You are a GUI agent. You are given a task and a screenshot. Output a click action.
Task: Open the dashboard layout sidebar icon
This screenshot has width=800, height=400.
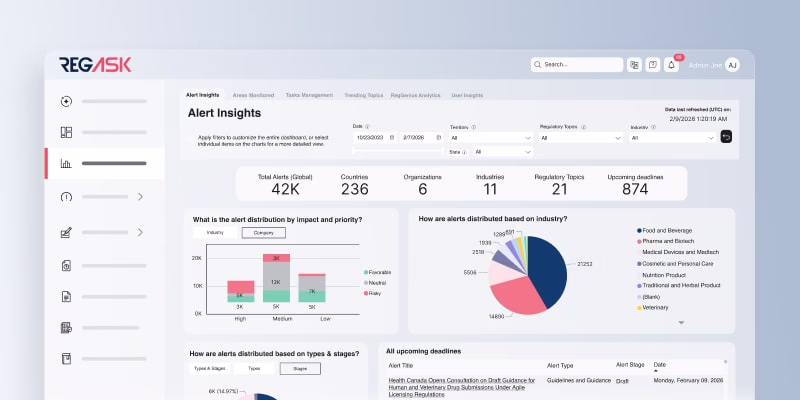coord(66,132)
